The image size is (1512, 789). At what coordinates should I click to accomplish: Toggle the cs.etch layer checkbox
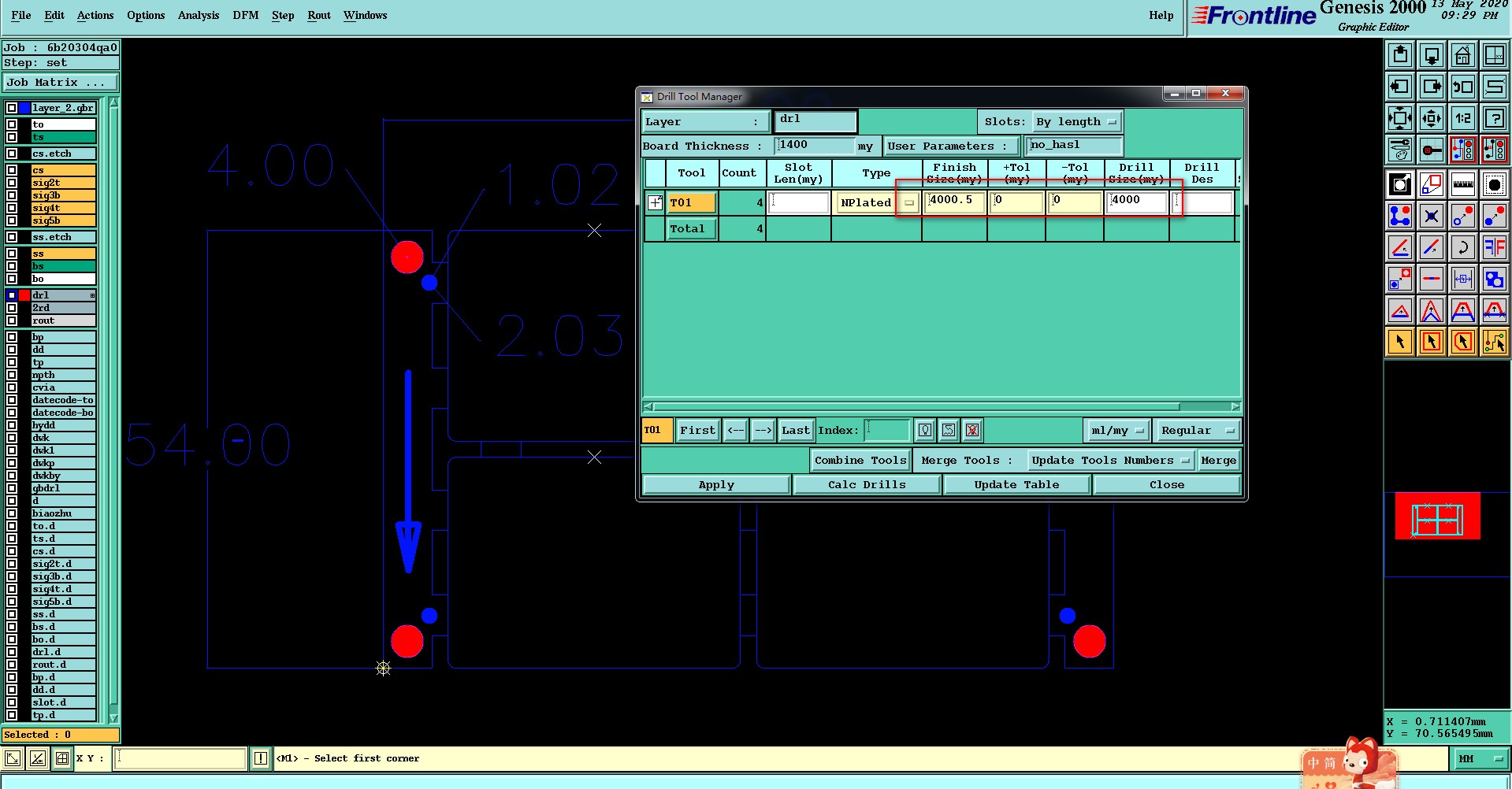12,154
